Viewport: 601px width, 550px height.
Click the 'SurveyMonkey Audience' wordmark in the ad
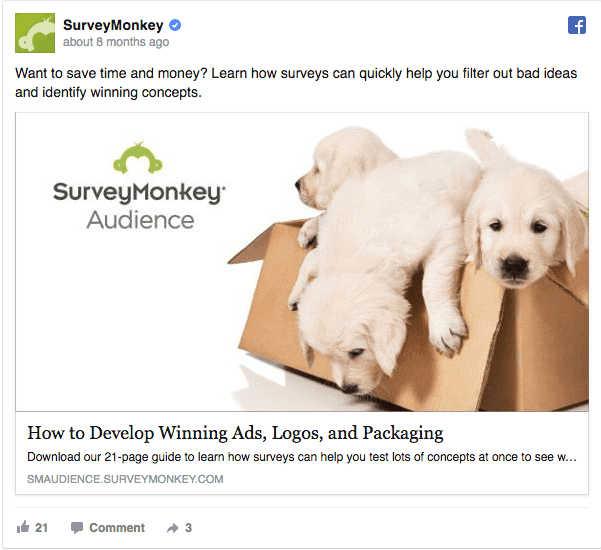click(x=140, y=206)
